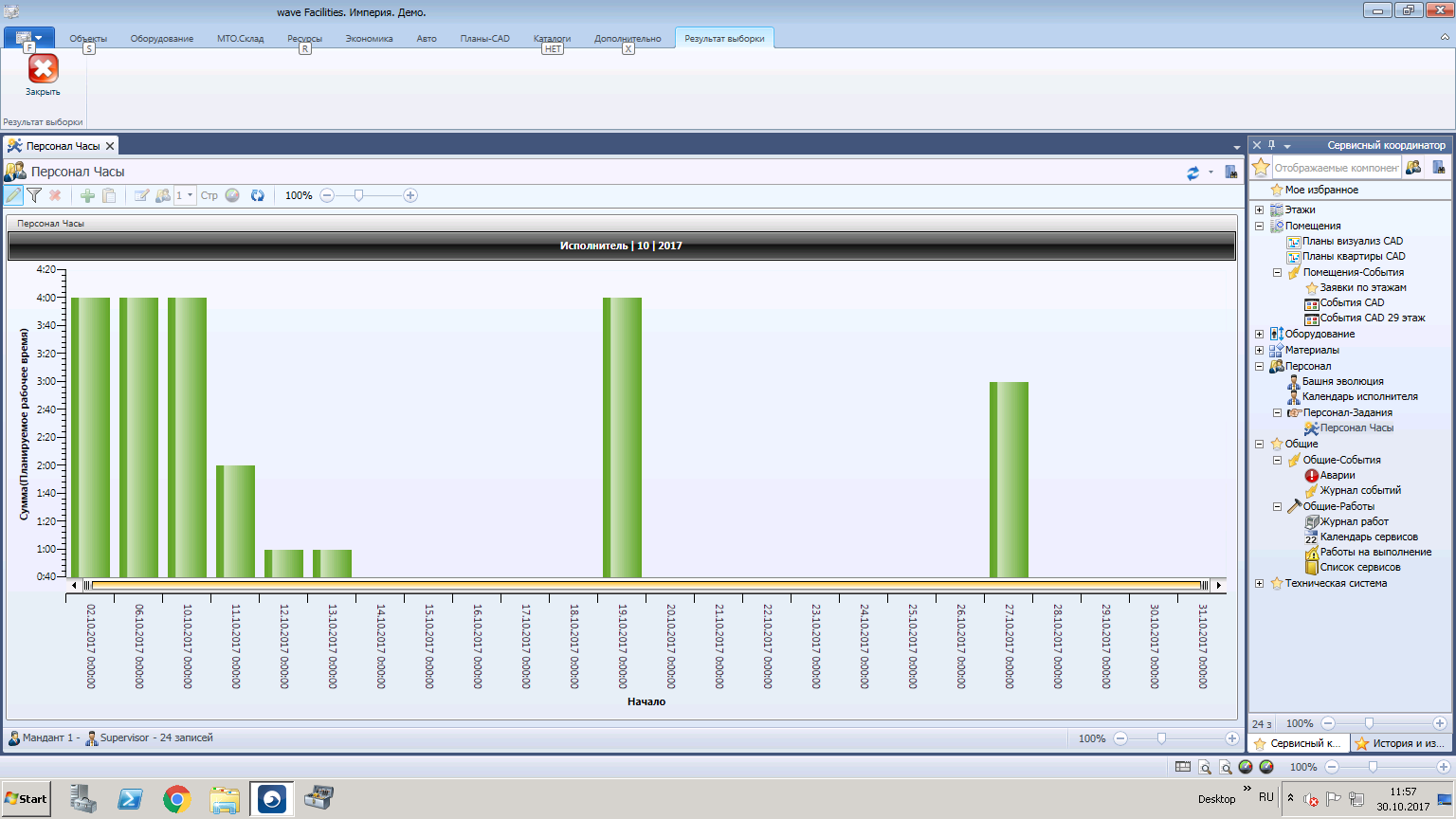The image size is (1456, 819).
Task: Click the second gauge icon in bottom bar
Action: [x=1266, y=767]
